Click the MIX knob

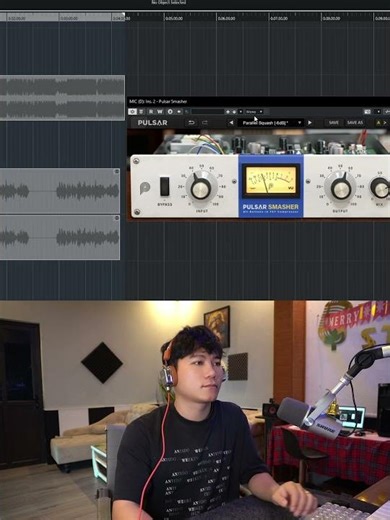[x=380, y=188]
